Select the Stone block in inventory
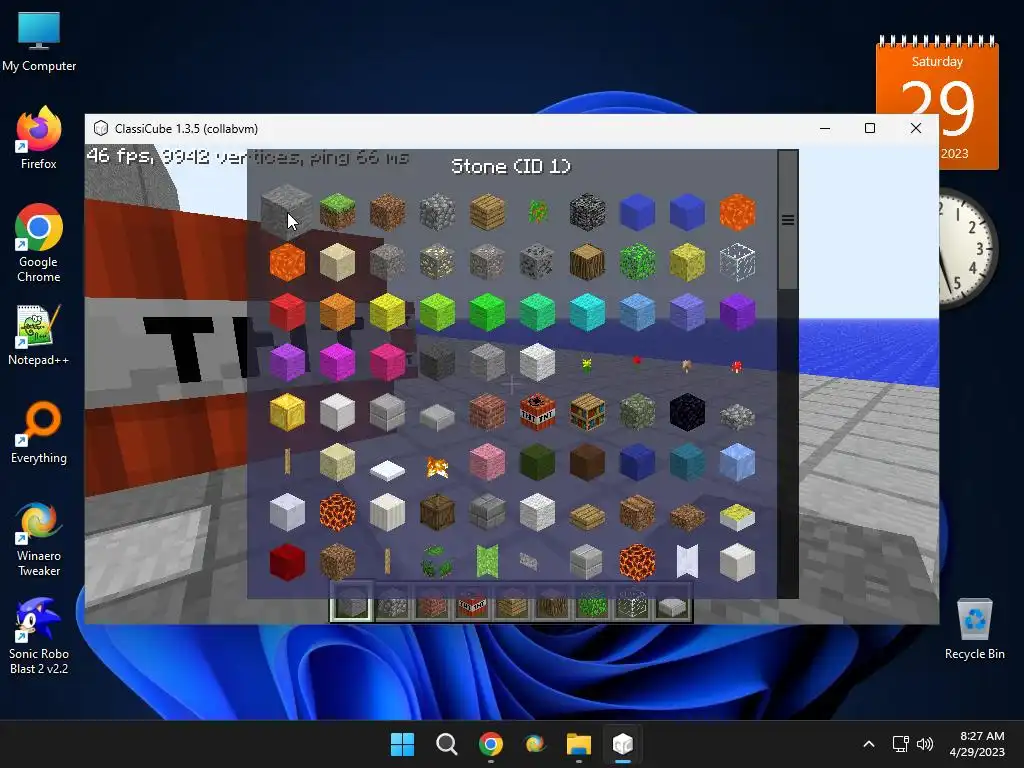Screen dimensions: 1024x768 tap(287, 211)
